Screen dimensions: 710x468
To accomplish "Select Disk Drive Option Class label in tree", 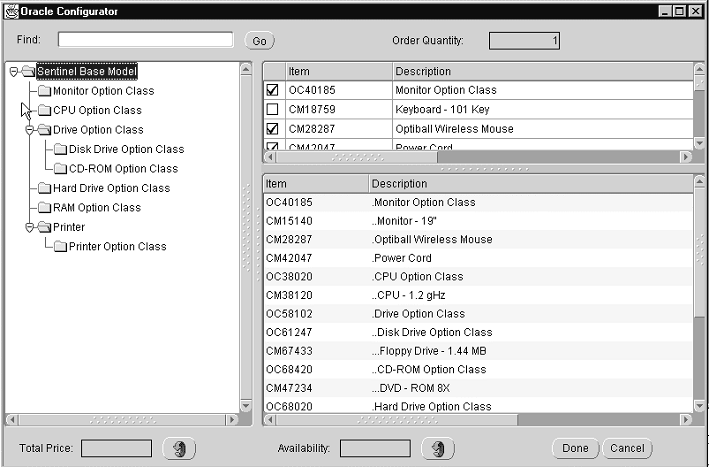I will [x=126, y=149].
